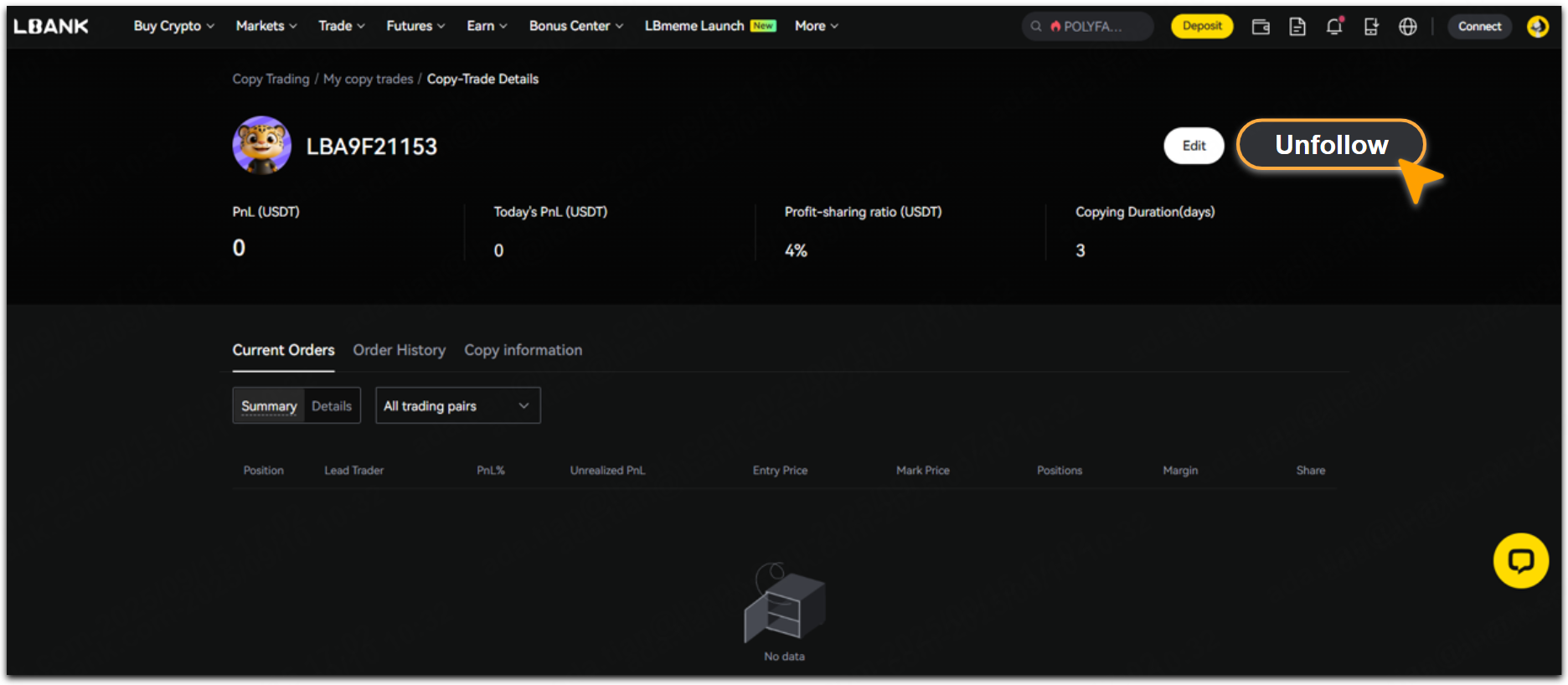This screenshot has height=685, width=1568.
Task: Expand the Futures dropdown menu
Action: (x=415, y=27)
